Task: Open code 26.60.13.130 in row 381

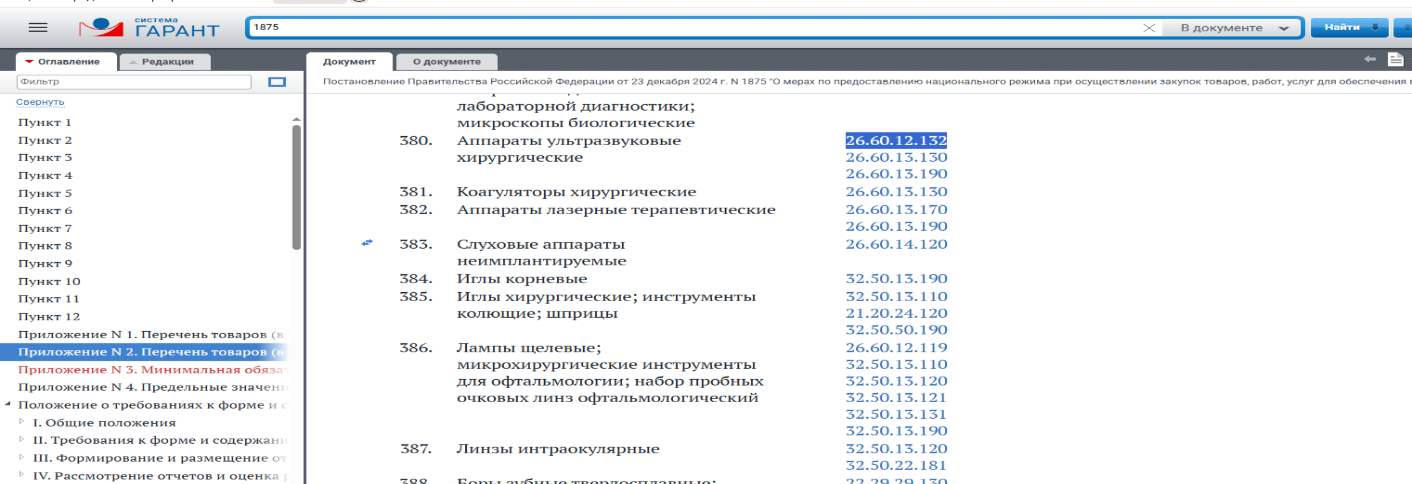Action: coord(896,192)
